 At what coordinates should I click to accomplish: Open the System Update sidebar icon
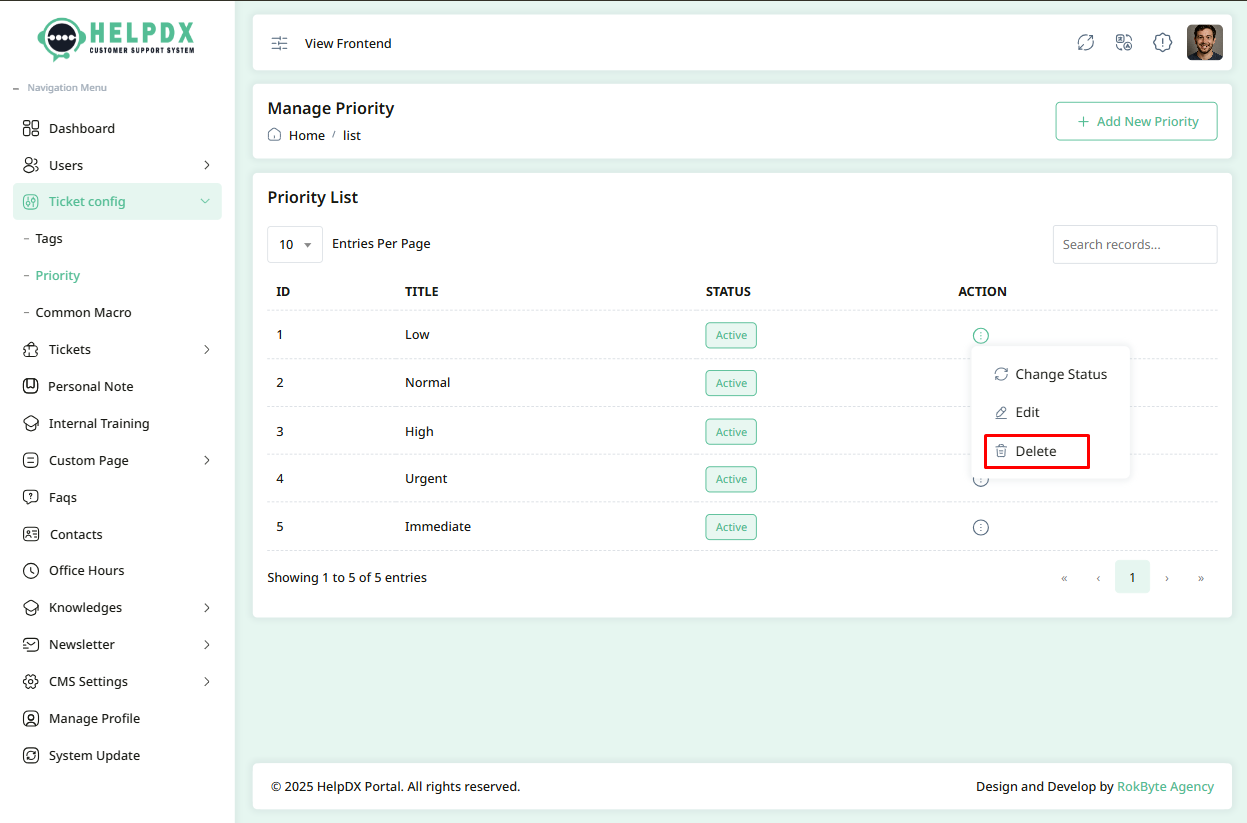click(x=29, y=755)
